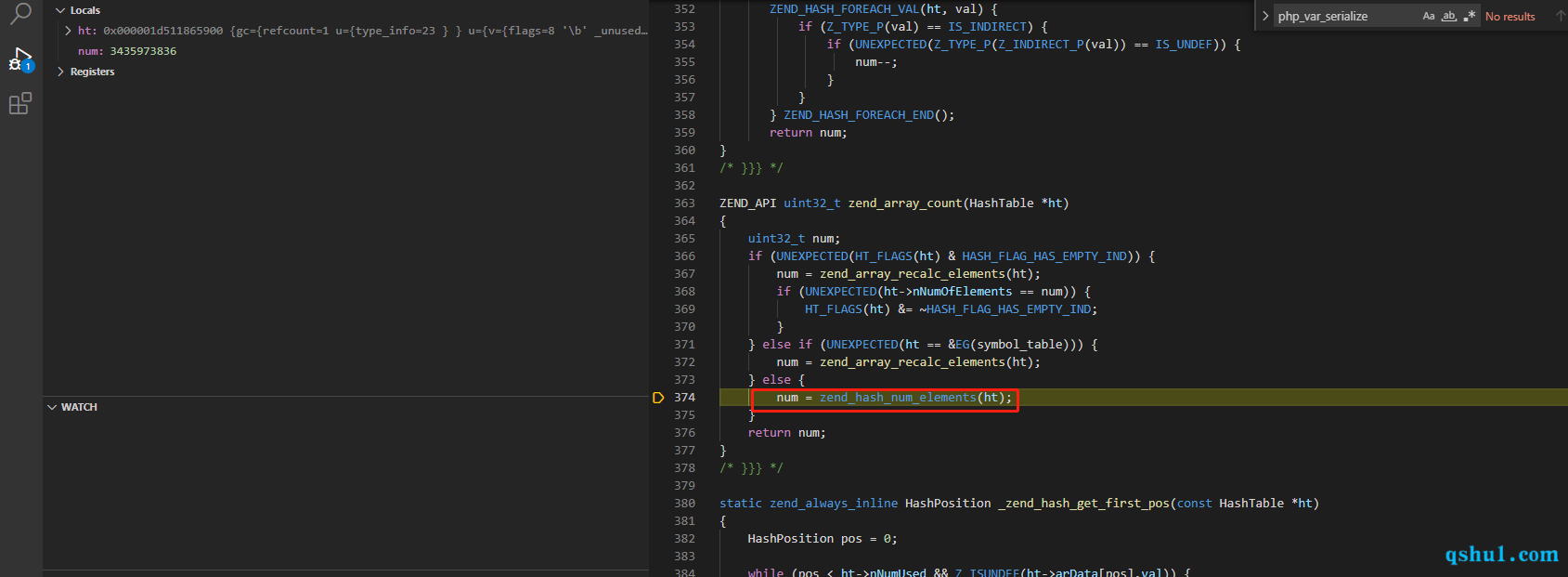Click zend_hash_num_elements call on line 374
The image size is (1568, 577).
(x=898, y=398)
